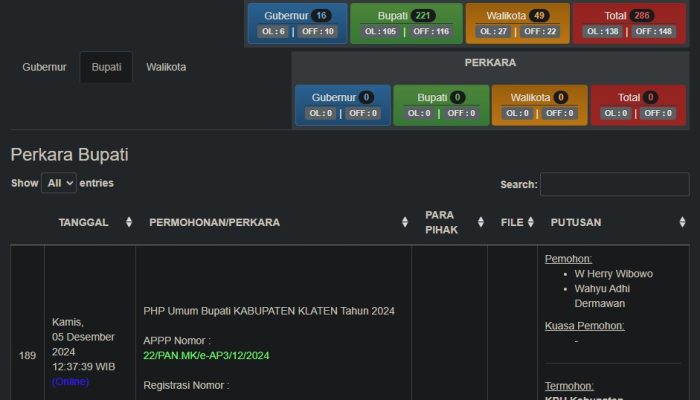Click OL : 138 badge in Total card
The height and width of the screenshot is (400, 700).
click(603, 31)
